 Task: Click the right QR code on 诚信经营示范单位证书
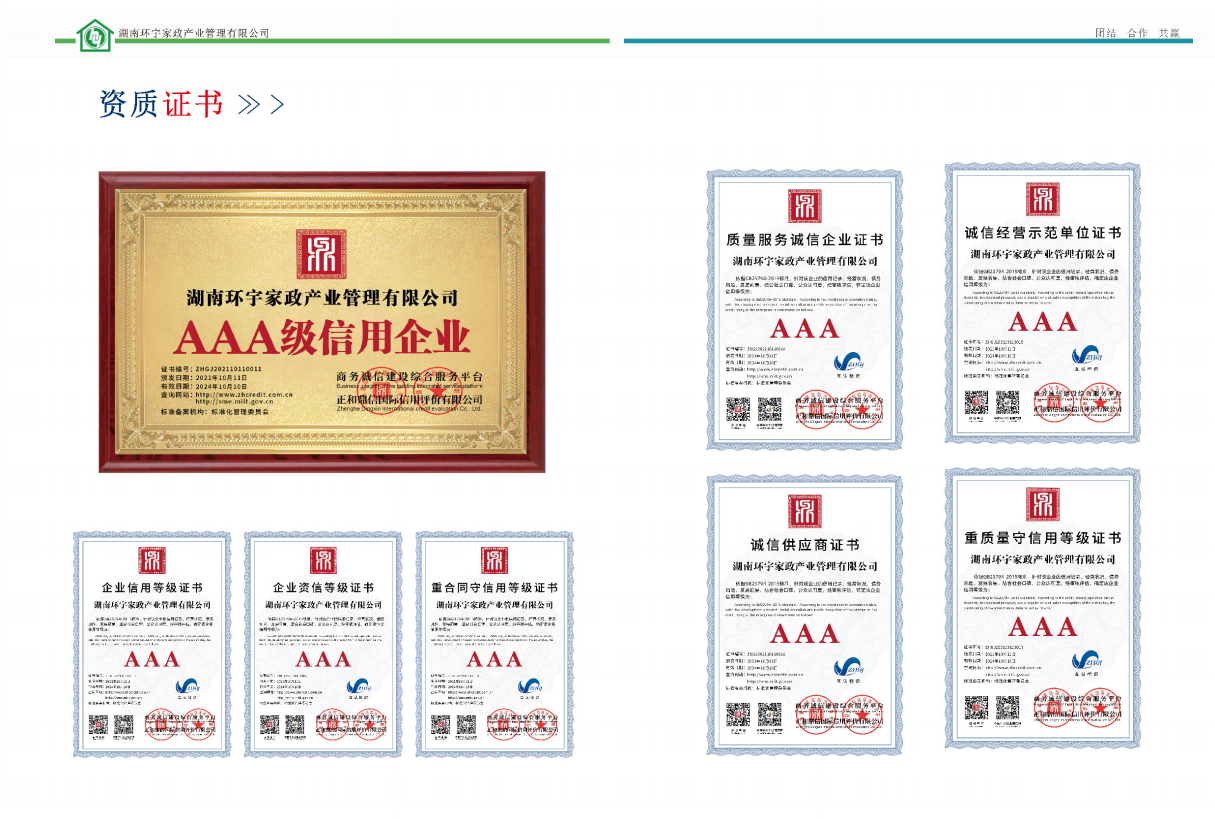[x=1008, y=402]
